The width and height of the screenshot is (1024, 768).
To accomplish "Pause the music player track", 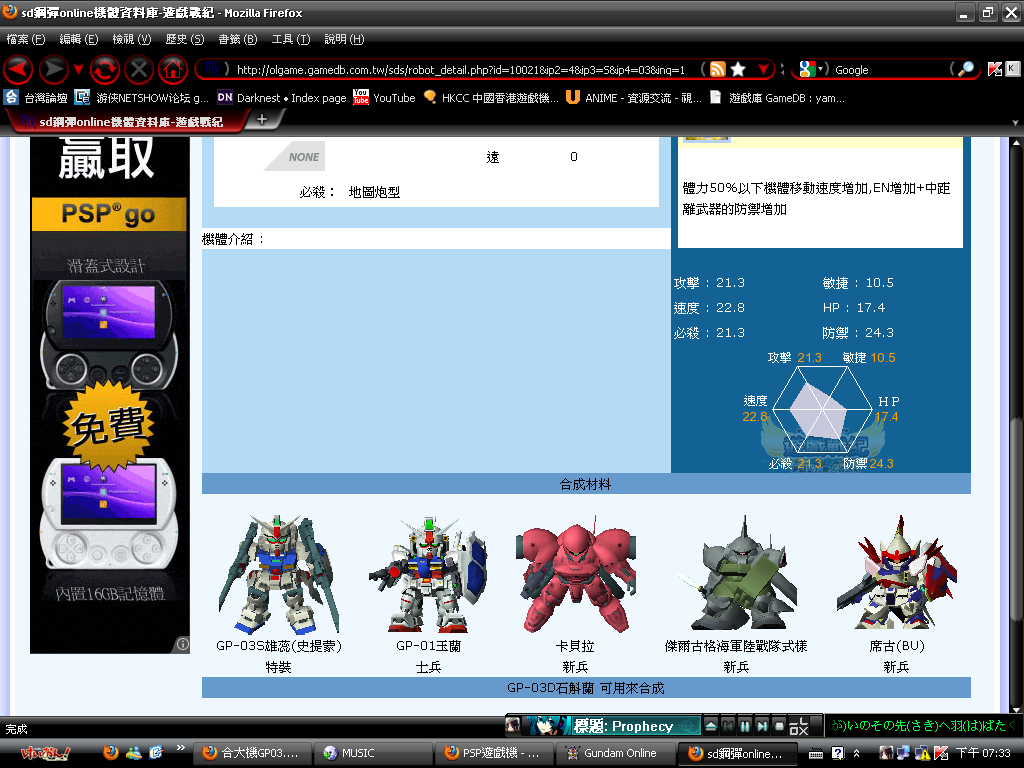I will 745,726.
